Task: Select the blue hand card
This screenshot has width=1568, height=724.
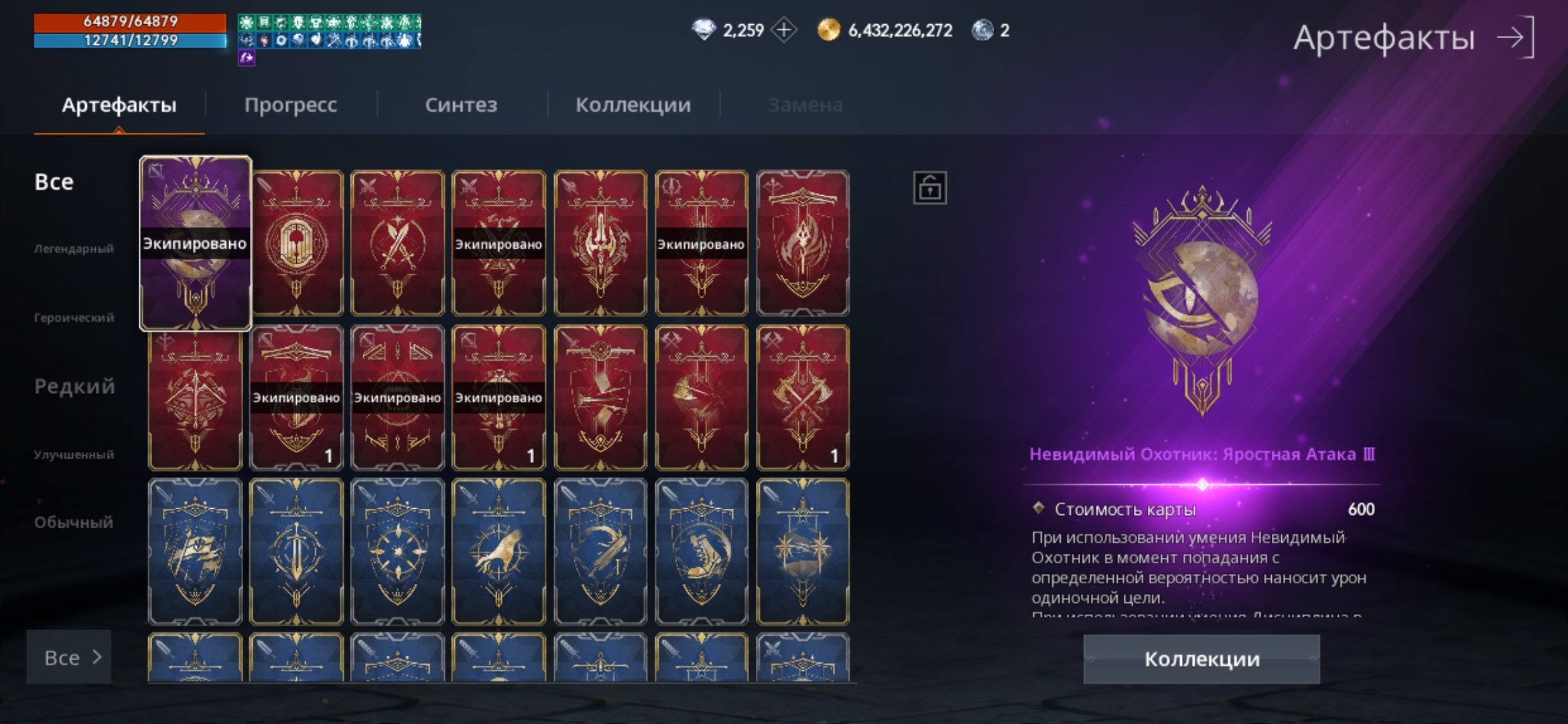Action: point(499,552)
